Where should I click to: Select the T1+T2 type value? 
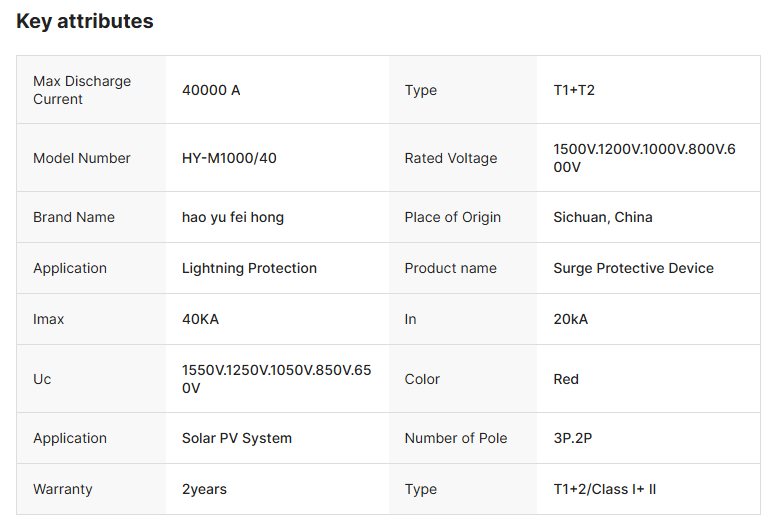point(574,90)
